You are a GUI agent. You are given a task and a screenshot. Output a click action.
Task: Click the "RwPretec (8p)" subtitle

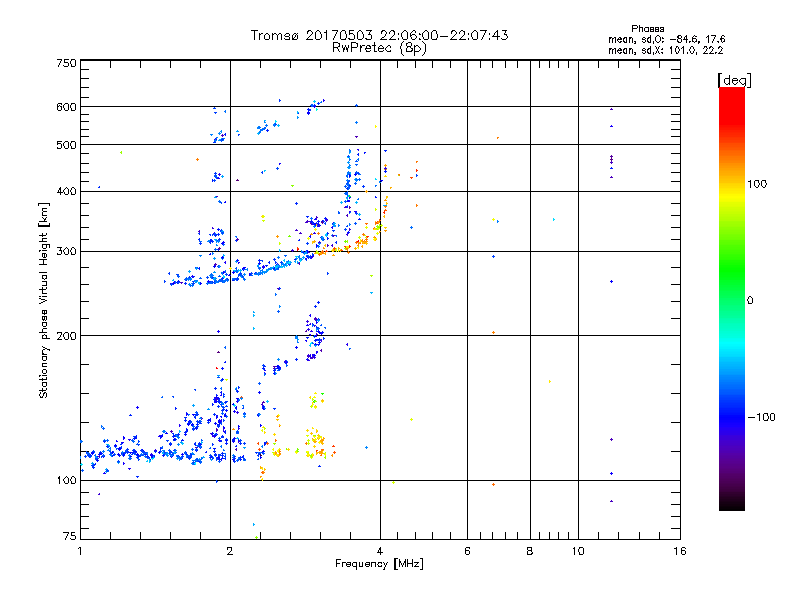click(379, 48)
